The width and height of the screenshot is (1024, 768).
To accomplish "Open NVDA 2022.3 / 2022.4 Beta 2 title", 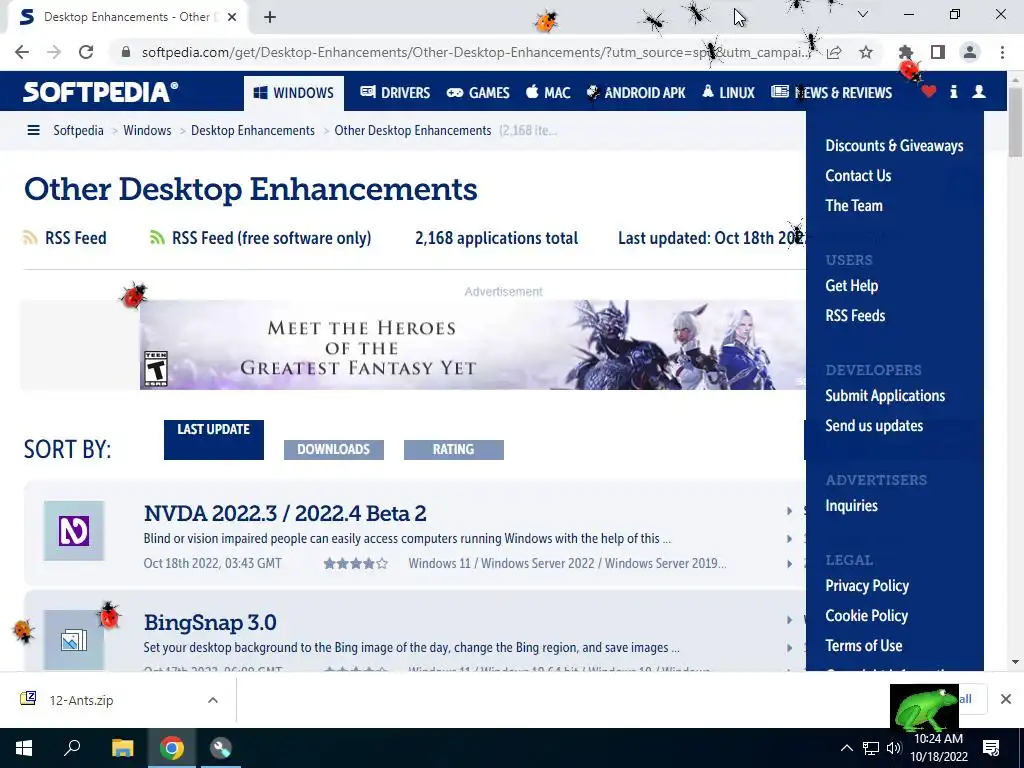I will tap(285, 513).
